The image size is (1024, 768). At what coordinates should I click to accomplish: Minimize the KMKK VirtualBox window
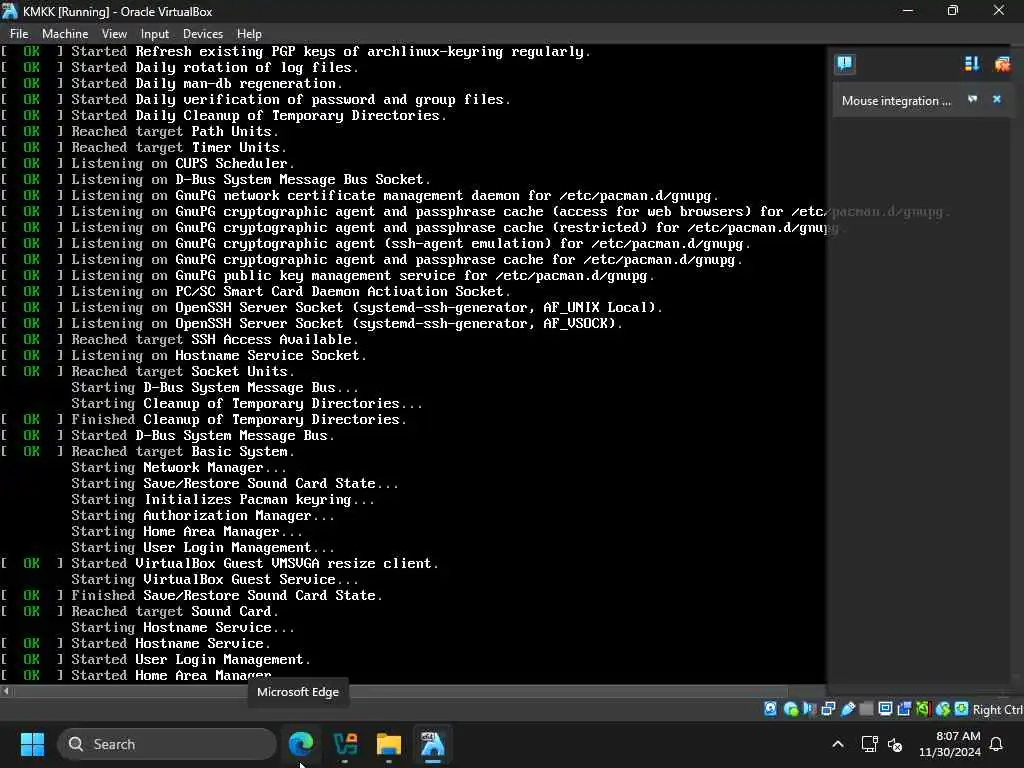907,11
